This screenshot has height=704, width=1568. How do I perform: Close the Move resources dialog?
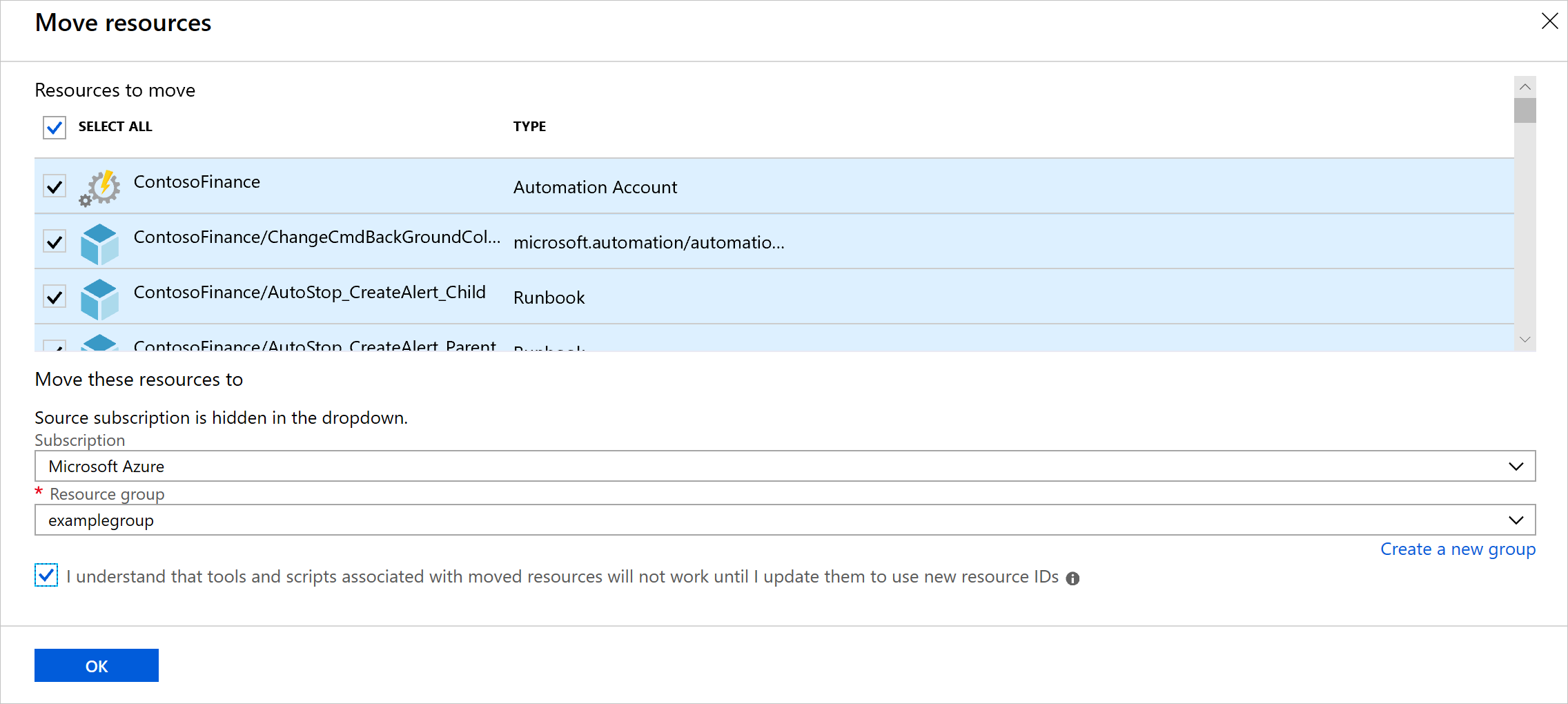pyautogui.click(x=1549, y=21)
